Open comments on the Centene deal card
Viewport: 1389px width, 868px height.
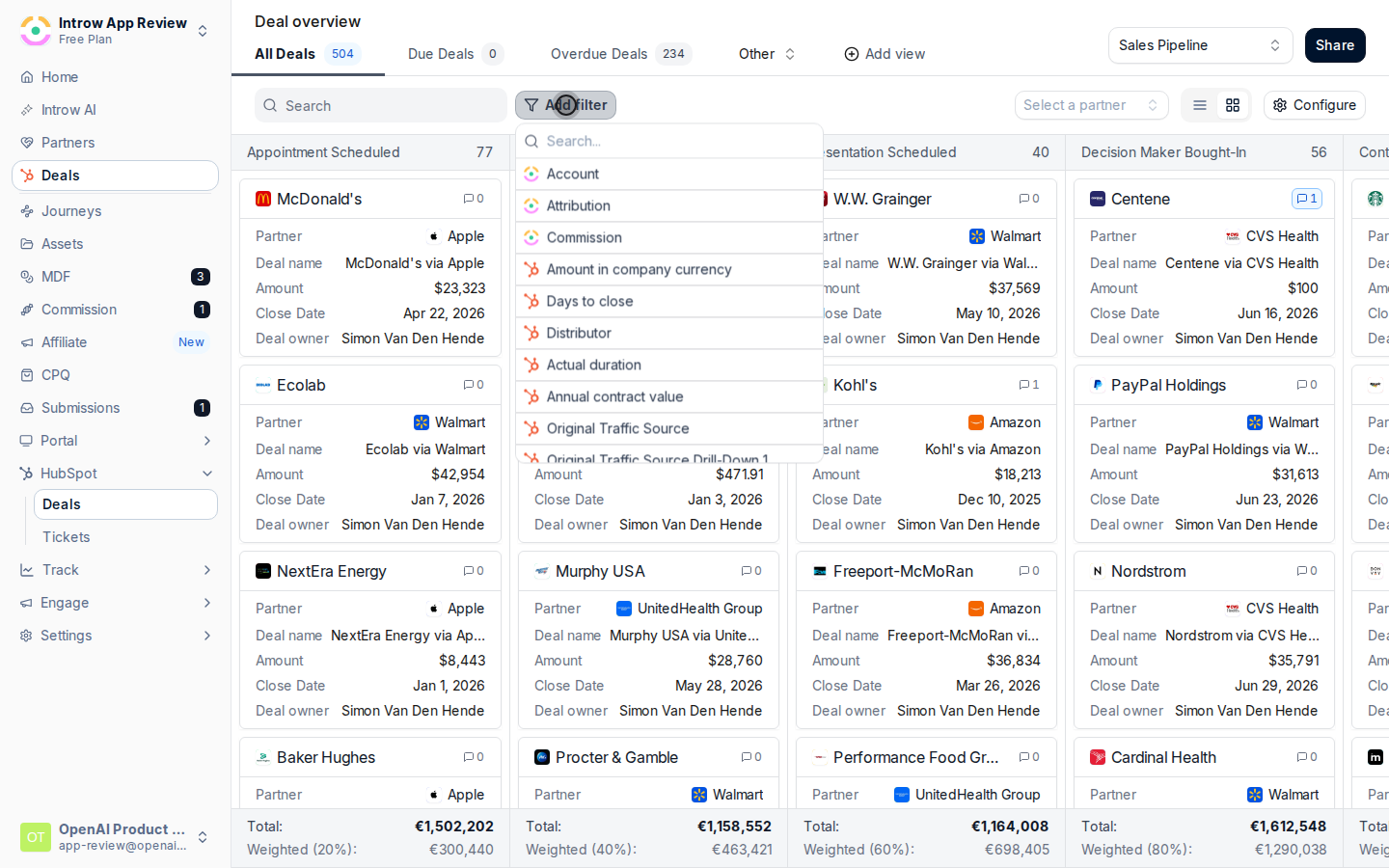point(1306,199)
